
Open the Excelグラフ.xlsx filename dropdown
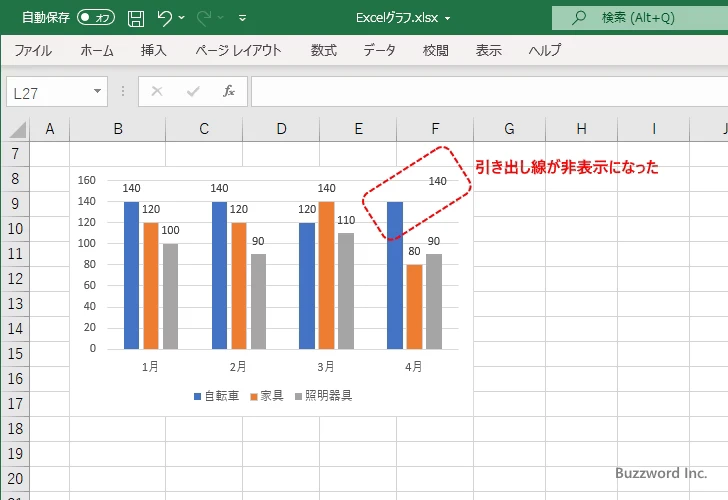[448, 18]
